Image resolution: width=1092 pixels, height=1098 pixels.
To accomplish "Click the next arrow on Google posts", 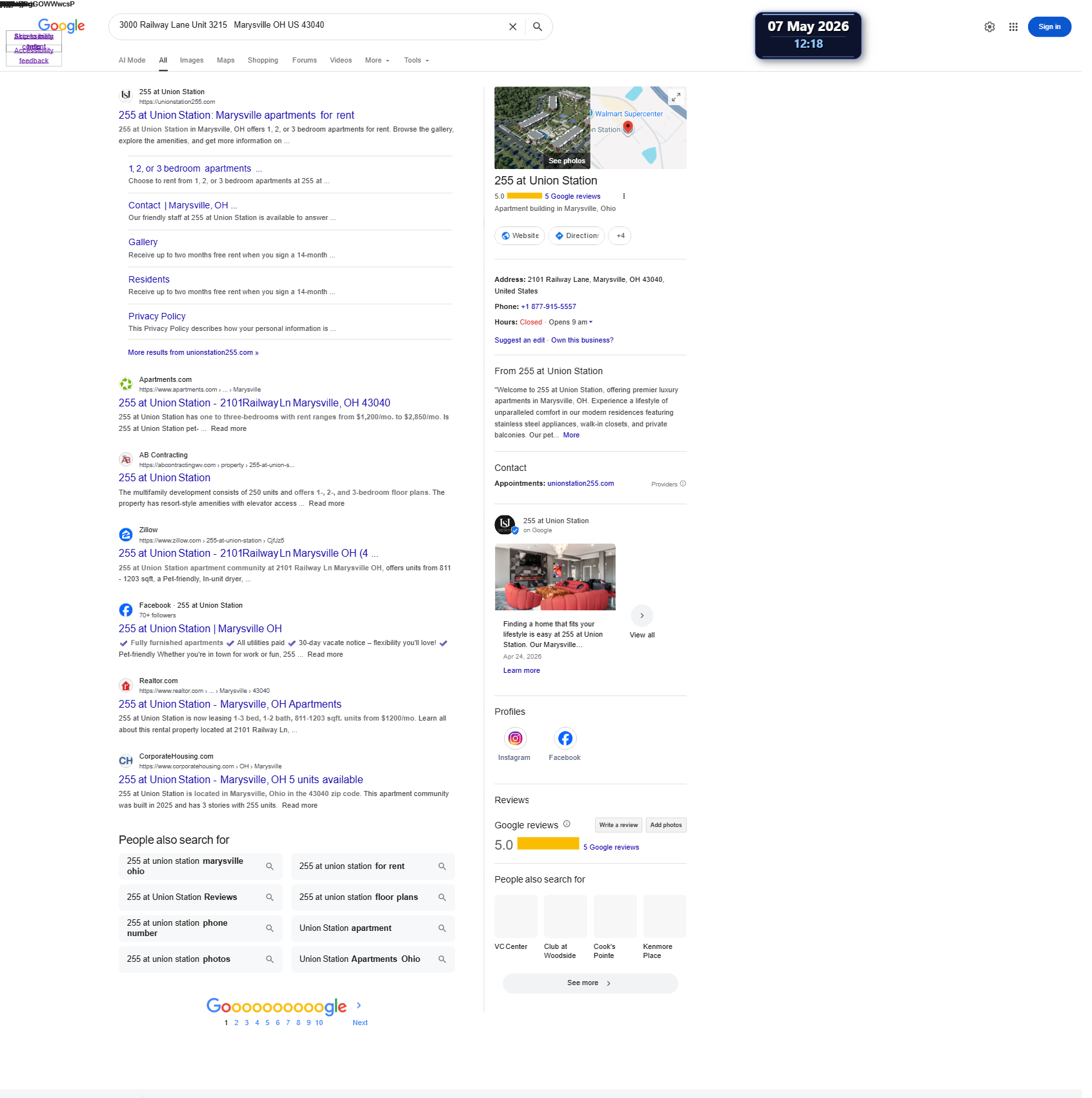I will coord(642,615).
